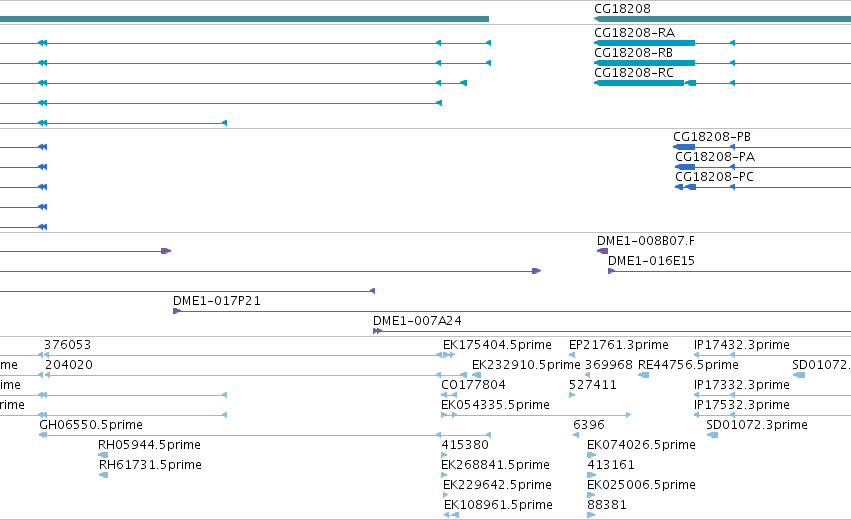Click the RH61731.5prime EST label

[x=150, y=465]
